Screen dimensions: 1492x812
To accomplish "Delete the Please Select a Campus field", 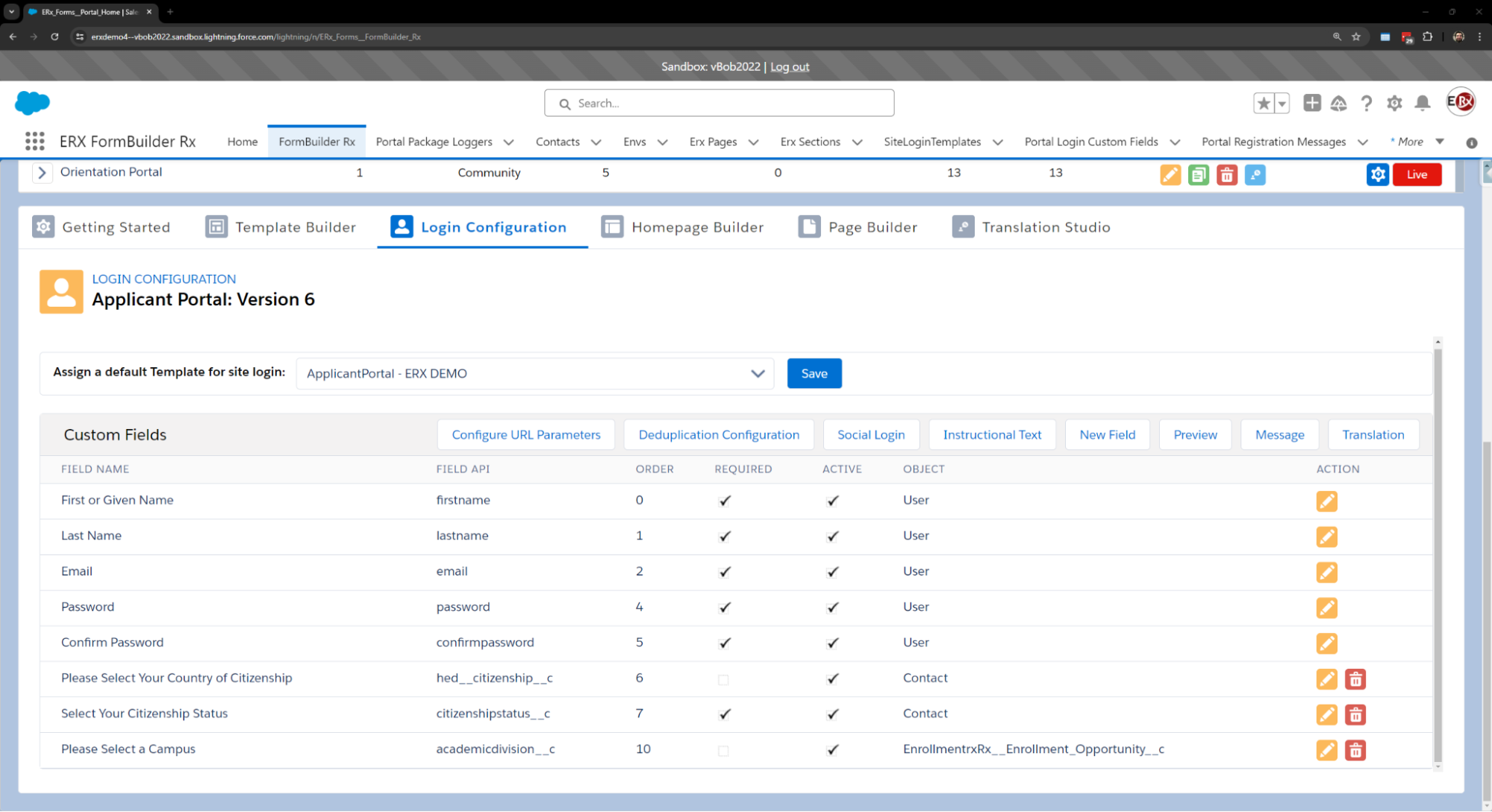I will click(x=1355, y=750).
